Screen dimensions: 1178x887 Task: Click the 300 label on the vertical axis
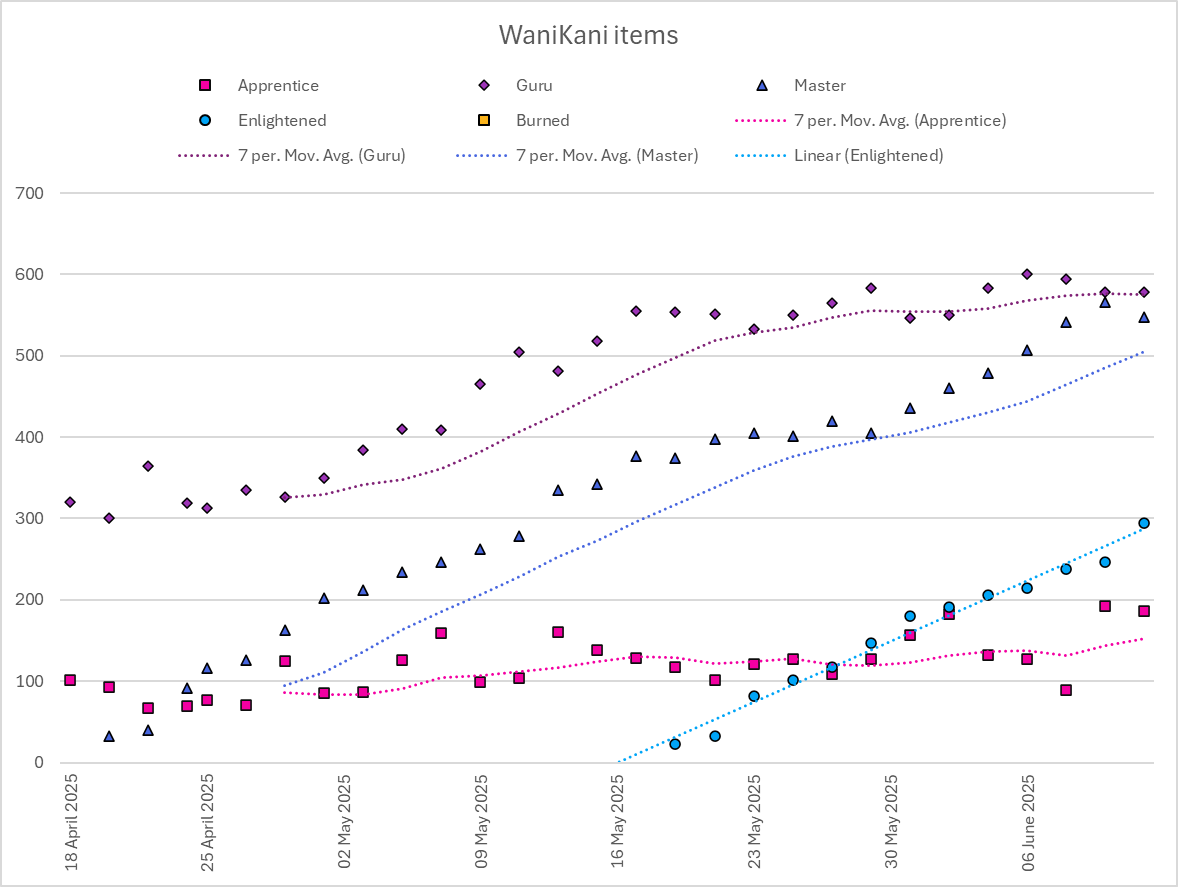pyautogui.click(x=29, y=518)
